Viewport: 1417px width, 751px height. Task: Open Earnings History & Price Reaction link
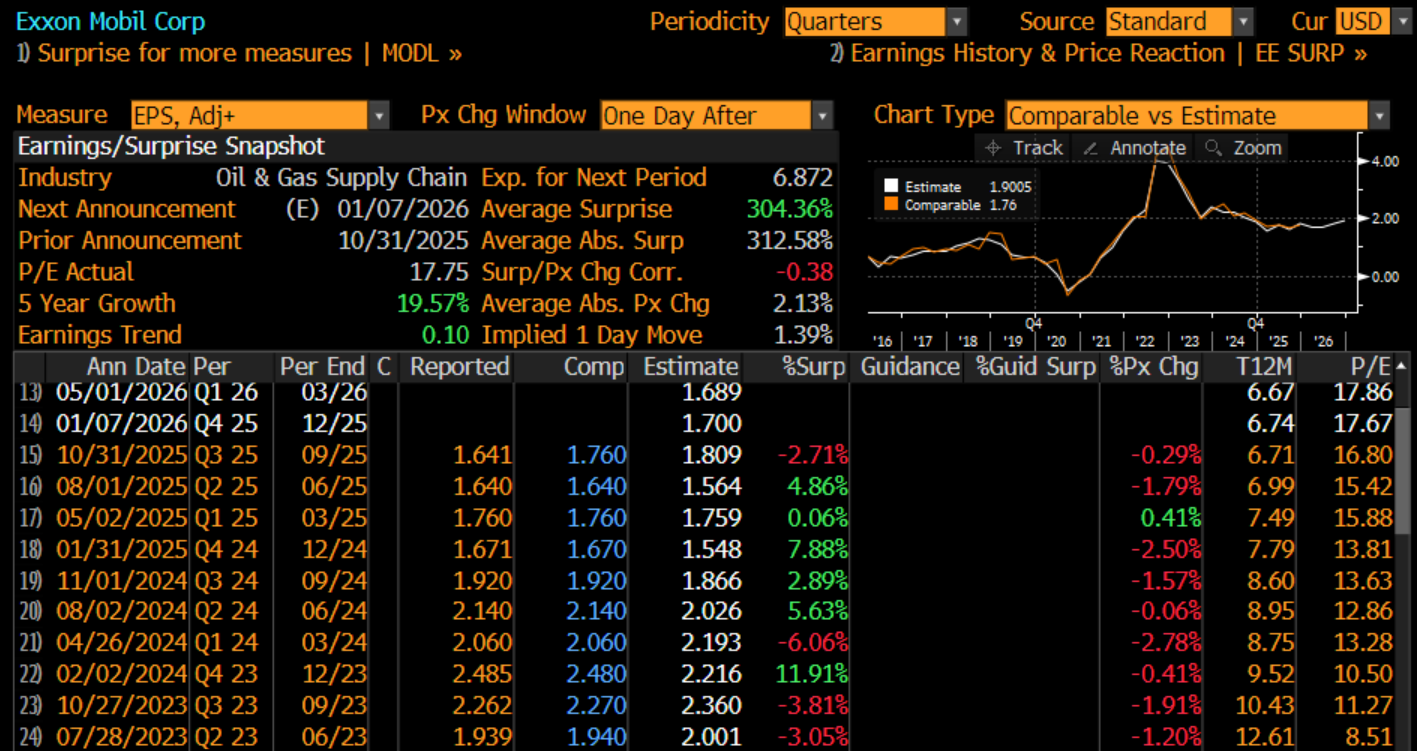tap(1098, 53)
